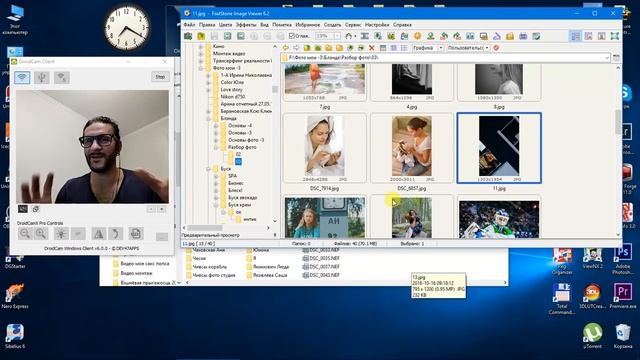Screen dimensions: 640x360
Task: Click the Stop button in DroidCam
Action: point(160,77)
